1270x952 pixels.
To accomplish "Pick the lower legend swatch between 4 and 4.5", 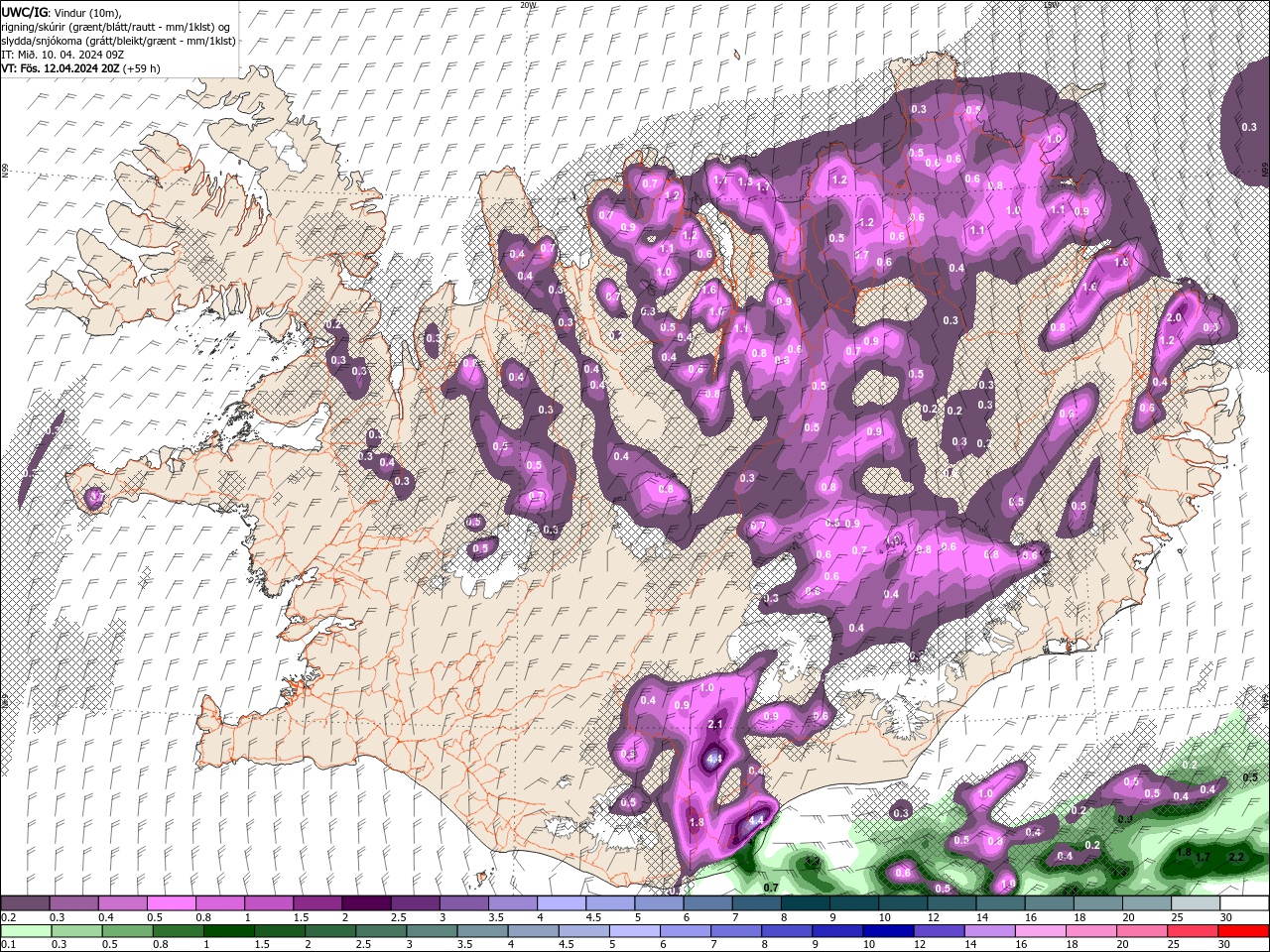I will coord(533,931).
